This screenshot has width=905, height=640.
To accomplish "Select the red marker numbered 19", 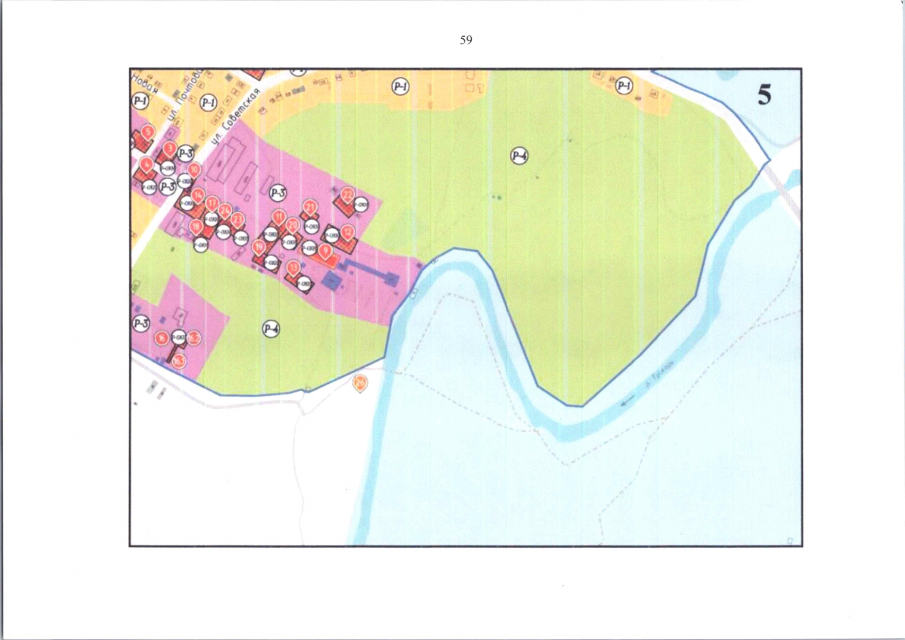I will click(259, 248).
